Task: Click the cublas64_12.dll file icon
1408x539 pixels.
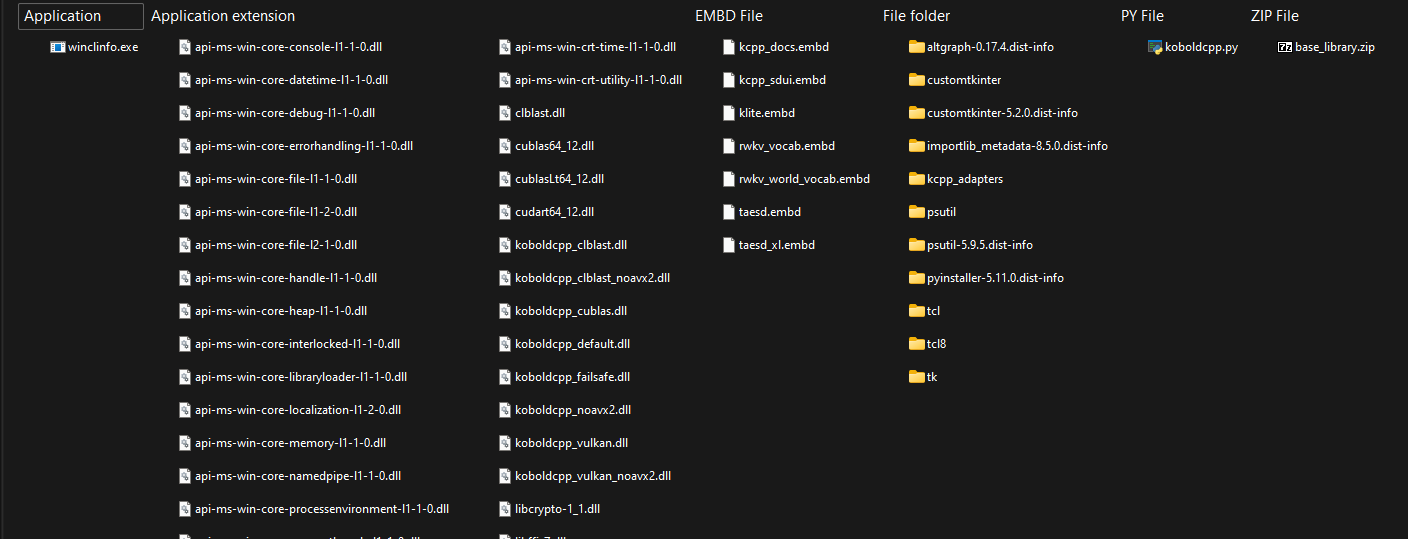Action: tap(505, 146)
